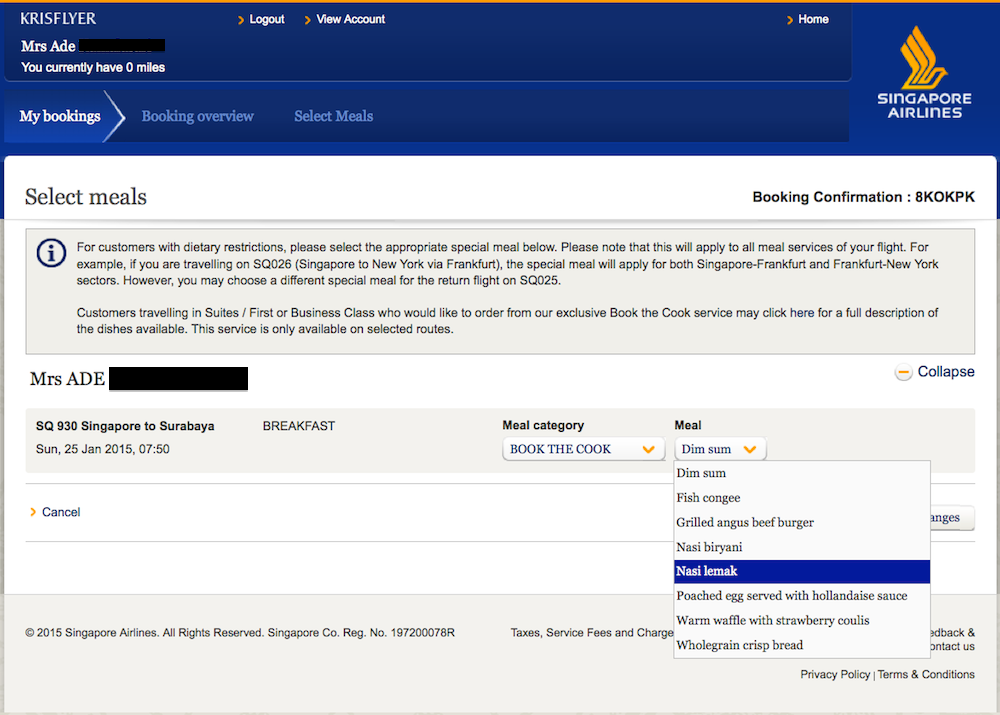Select Dim sum from the meal list
Image resolution: width=1000 pixels, height=715 pixels.
pos(802,473)
